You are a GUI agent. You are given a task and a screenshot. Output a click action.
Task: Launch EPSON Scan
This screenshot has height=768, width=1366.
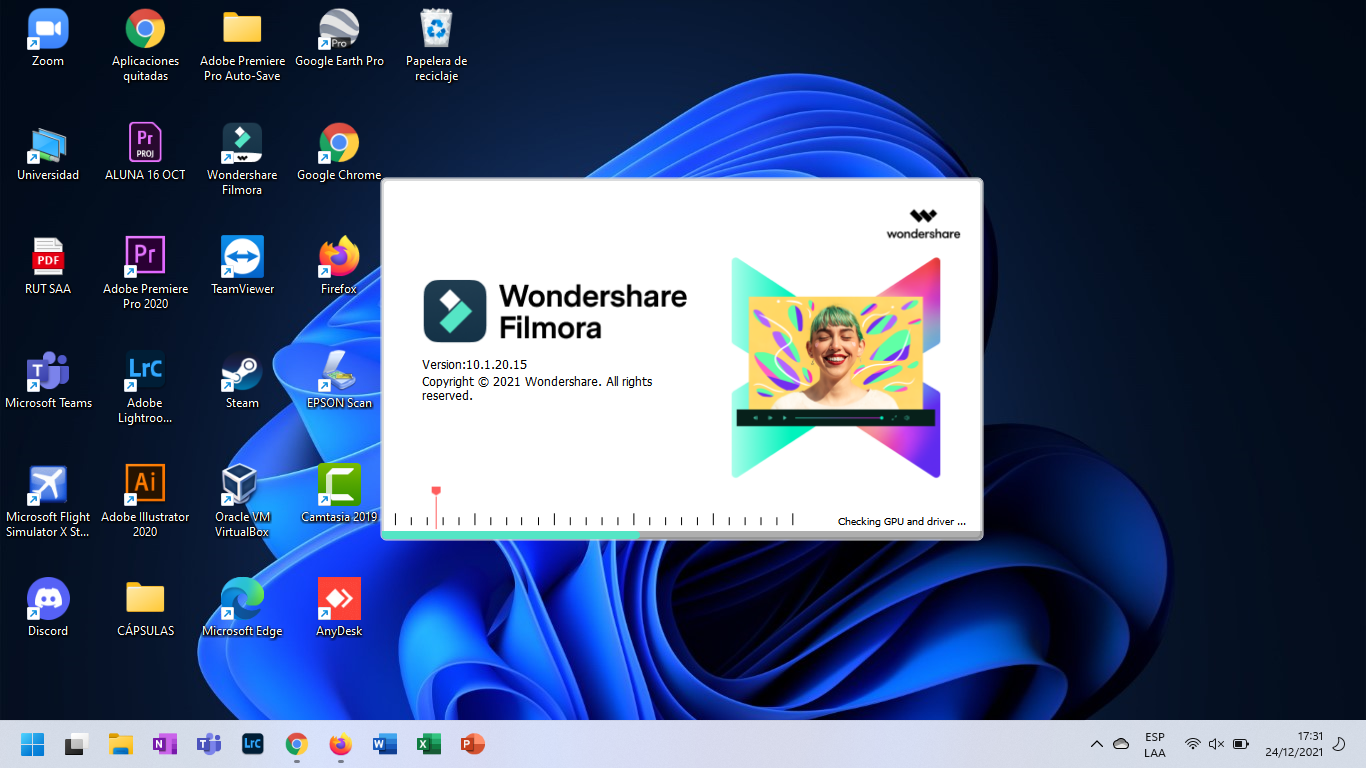click(x=338, y=373)
